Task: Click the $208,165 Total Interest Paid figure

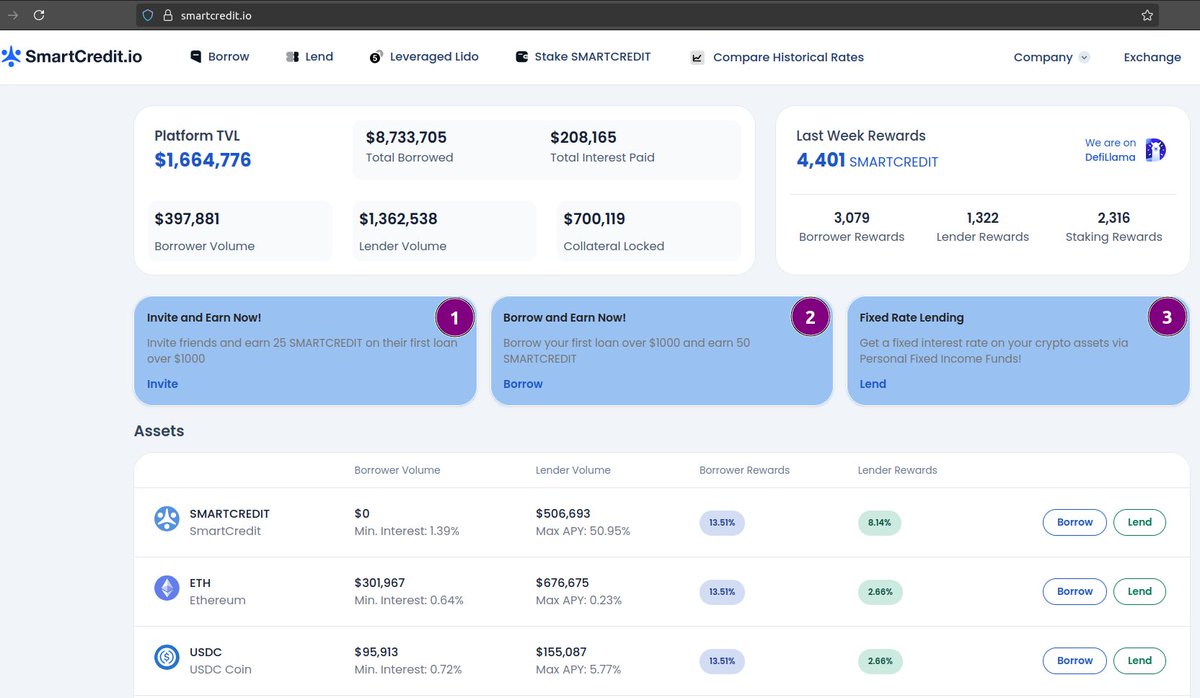Action: tap(584, 138)
